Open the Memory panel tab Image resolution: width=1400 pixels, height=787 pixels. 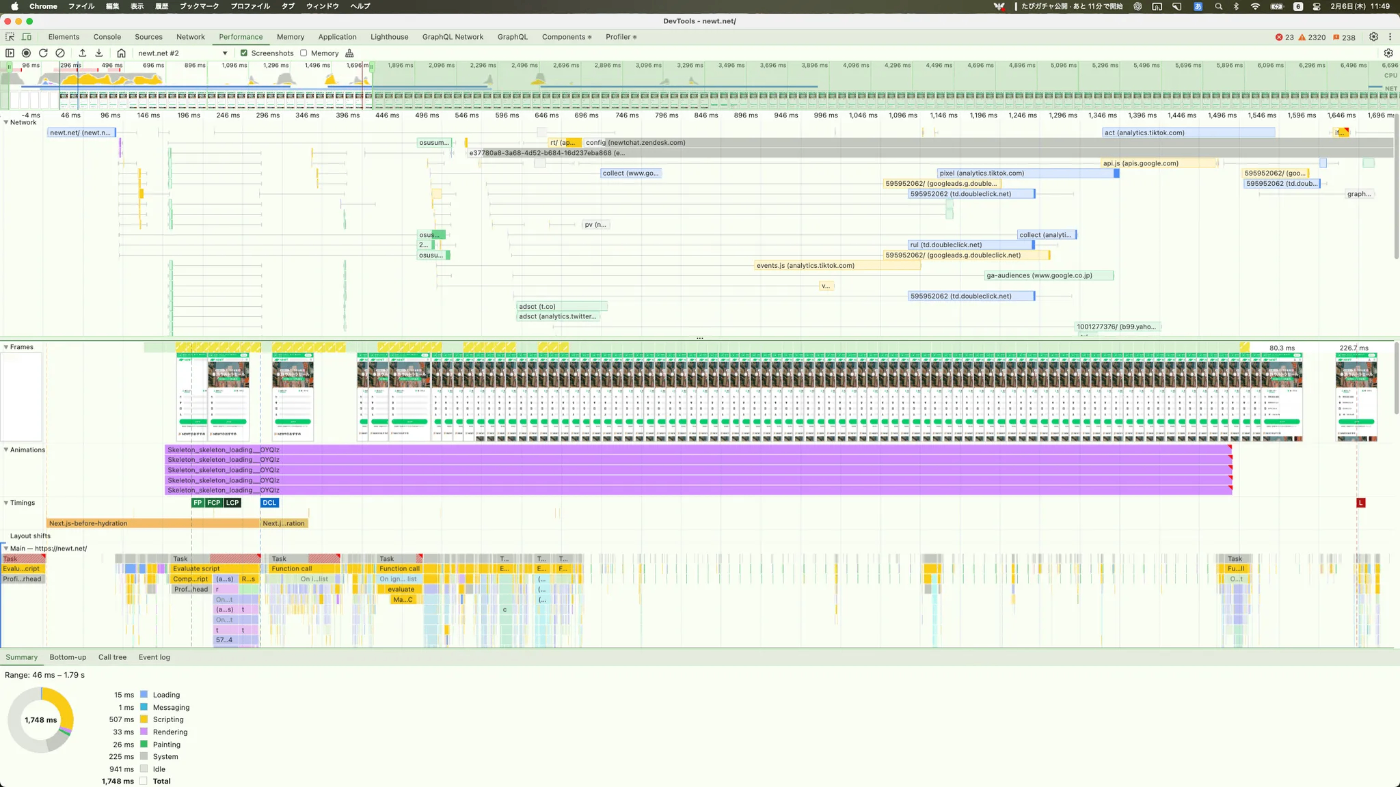click(x=290, y=37)
